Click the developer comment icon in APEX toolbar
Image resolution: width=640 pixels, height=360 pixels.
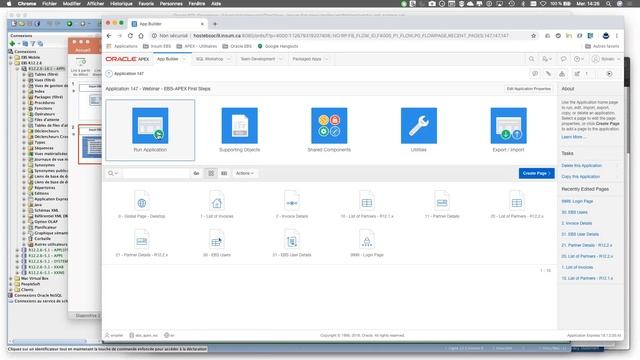click(535, 74)
